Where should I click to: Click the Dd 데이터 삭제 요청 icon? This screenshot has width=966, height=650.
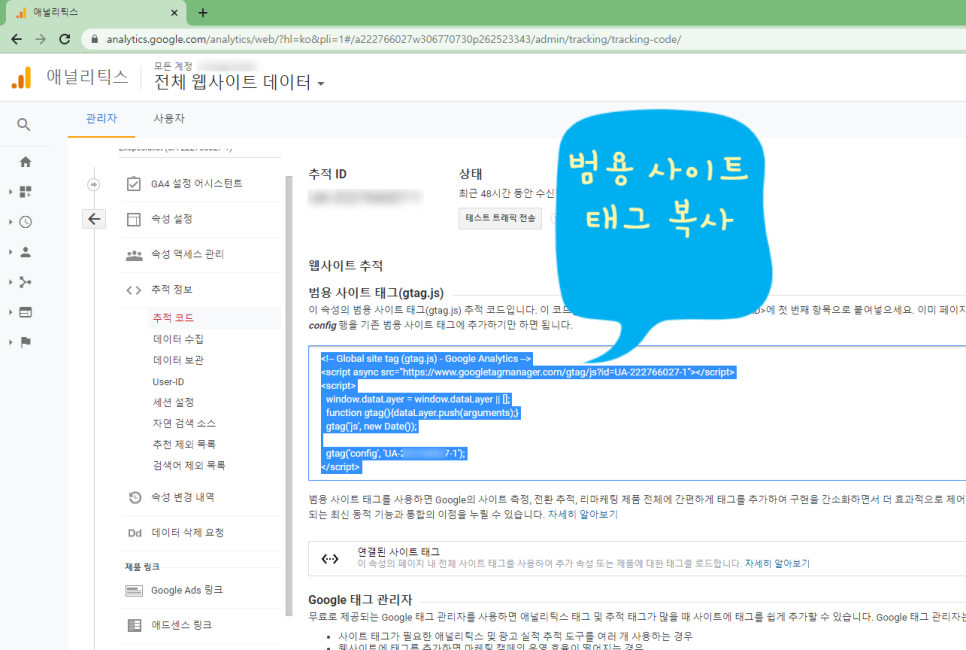pyautogui.click(x=135, y=533)
